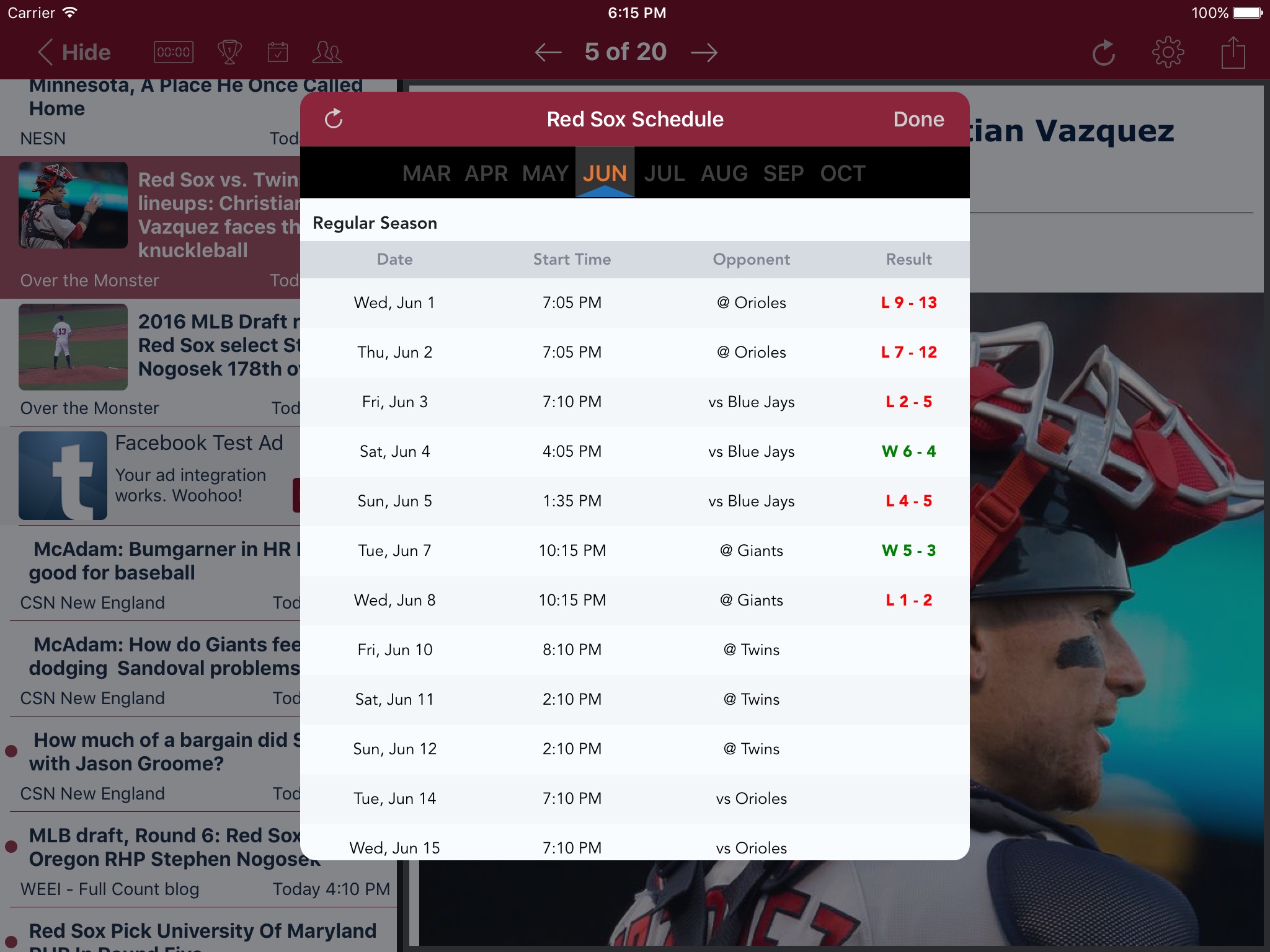Select MAR month tab
This screenshot has height=952, width=1270.
click(x=424, y=173)
